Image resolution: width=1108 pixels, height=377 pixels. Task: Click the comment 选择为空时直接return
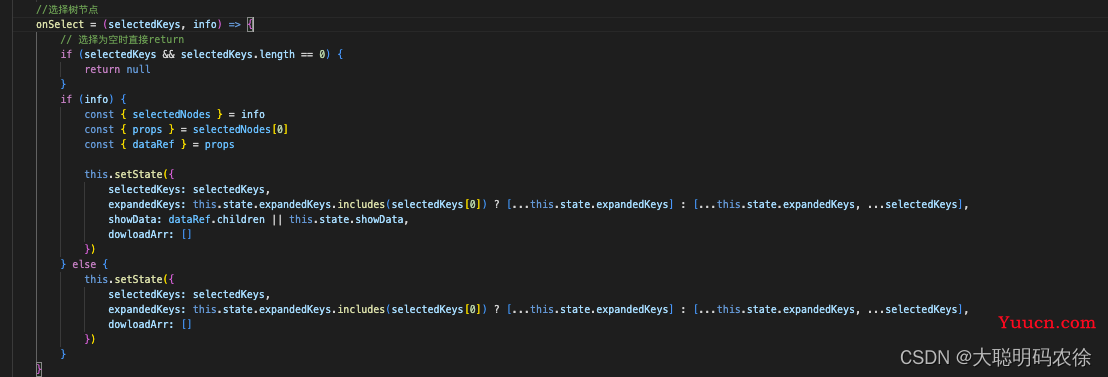pos(122,40)
